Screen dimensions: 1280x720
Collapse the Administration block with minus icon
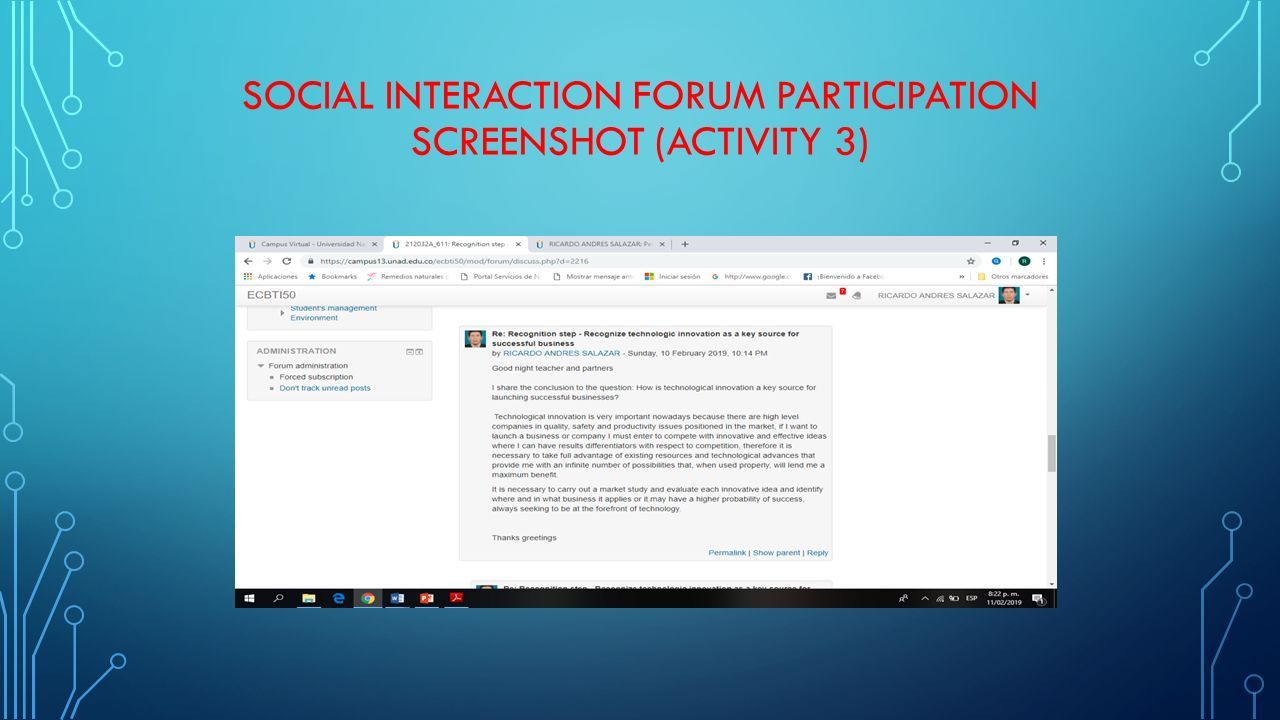click(410, 352)
